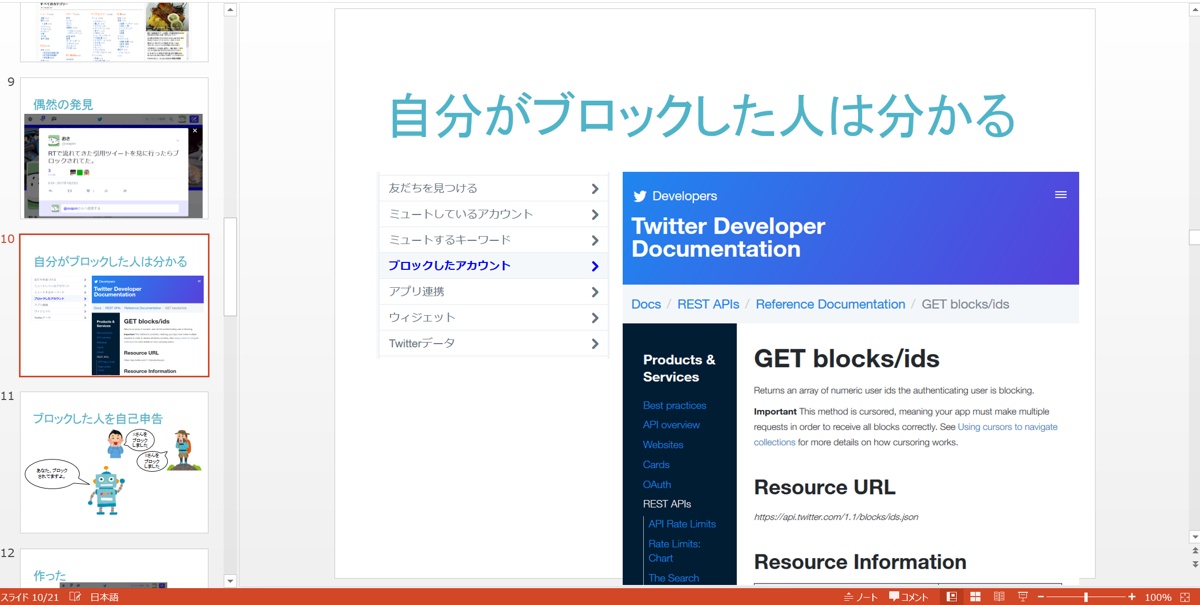The height and width of the screenshot is (605, 1200).
Task: Click the slide title 自分がブロックした人は分かる
Action: point(702,115)
